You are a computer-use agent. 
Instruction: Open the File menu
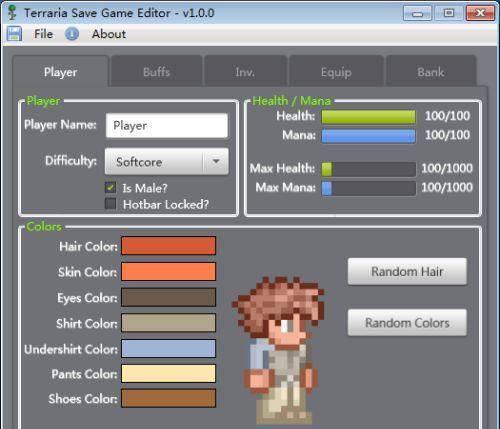pos(43,34)
